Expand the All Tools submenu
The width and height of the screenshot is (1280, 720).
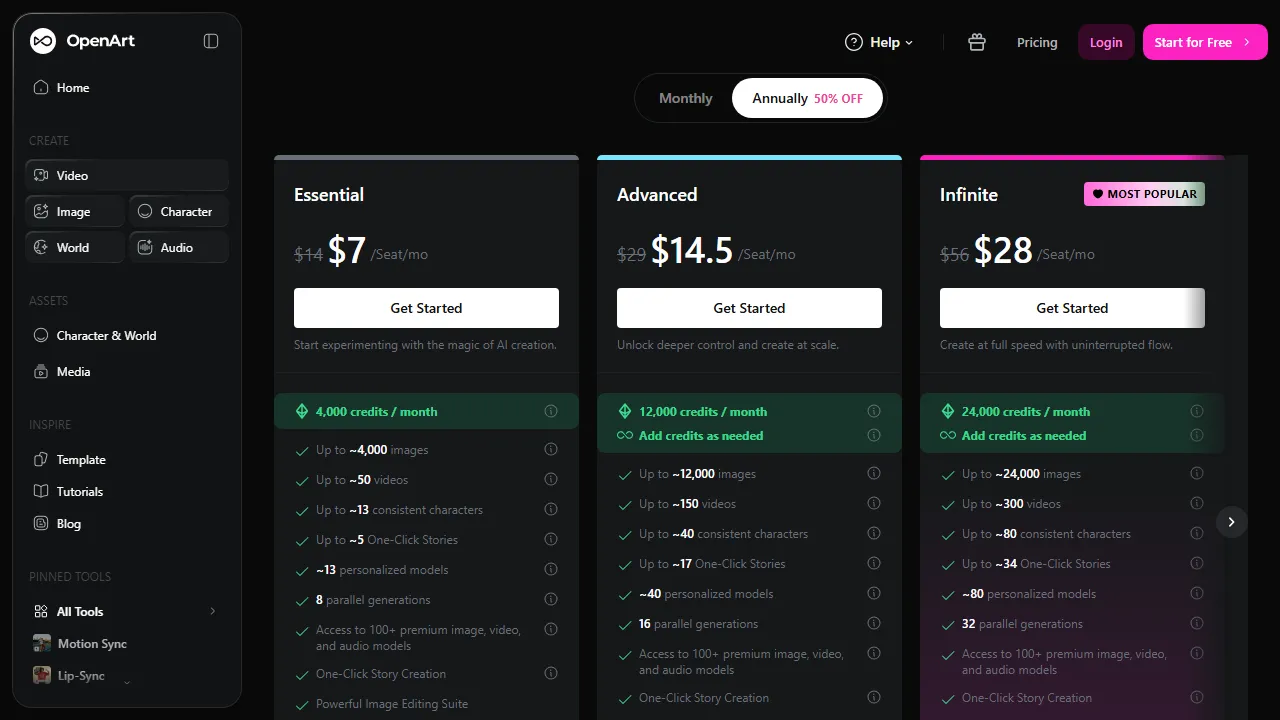tap(212, 611)
